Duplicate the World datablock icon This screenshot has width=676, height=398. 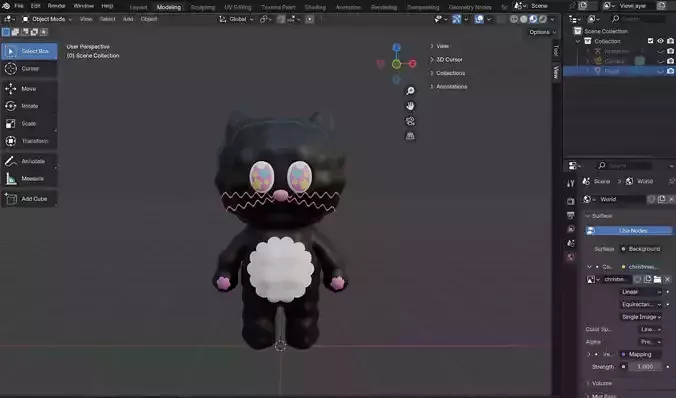pos(661,199)
